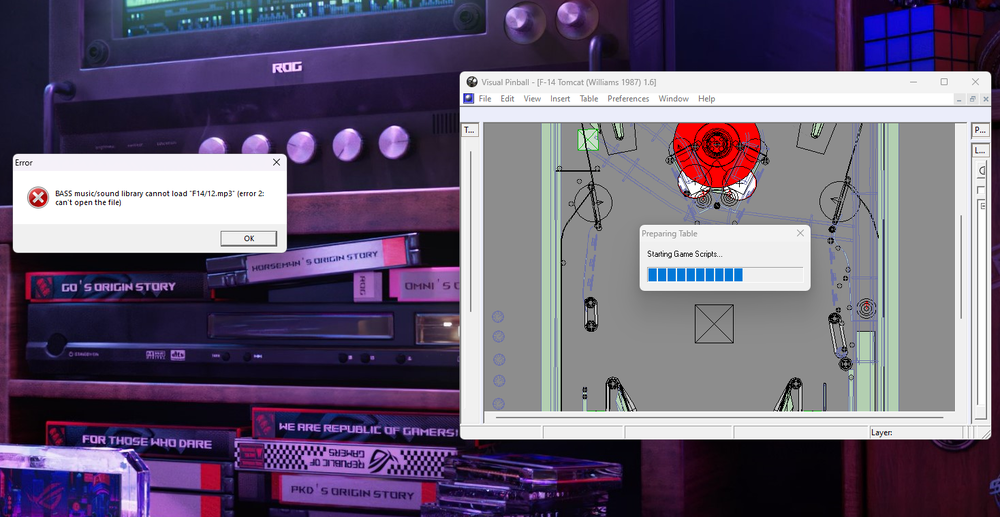
Task: Close the inner table document window
Action: click(x=985, y=99)
